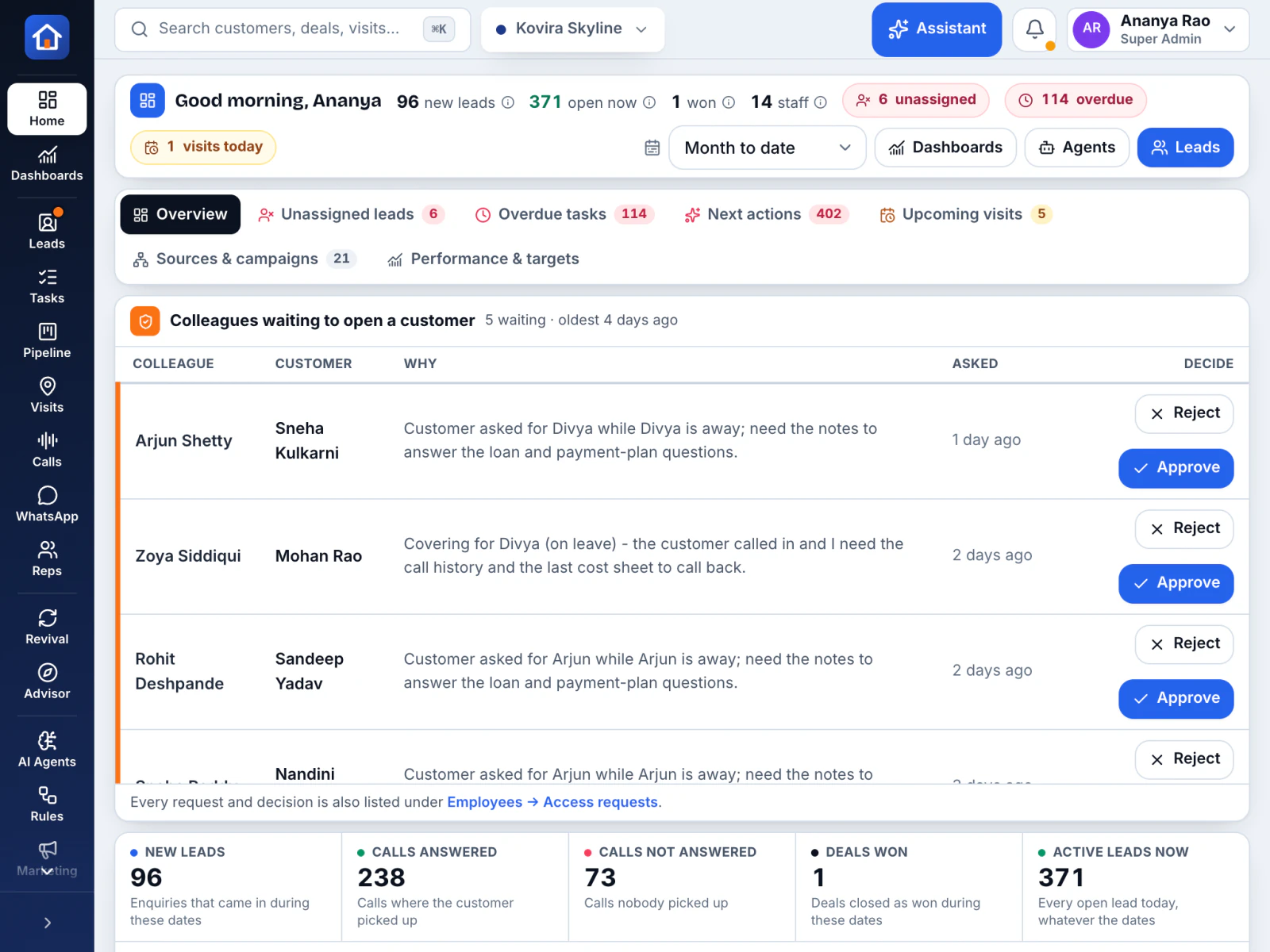Switch to the Next actions tab
The width and height of the screenshot is (1270, 952).
(766, 214)
